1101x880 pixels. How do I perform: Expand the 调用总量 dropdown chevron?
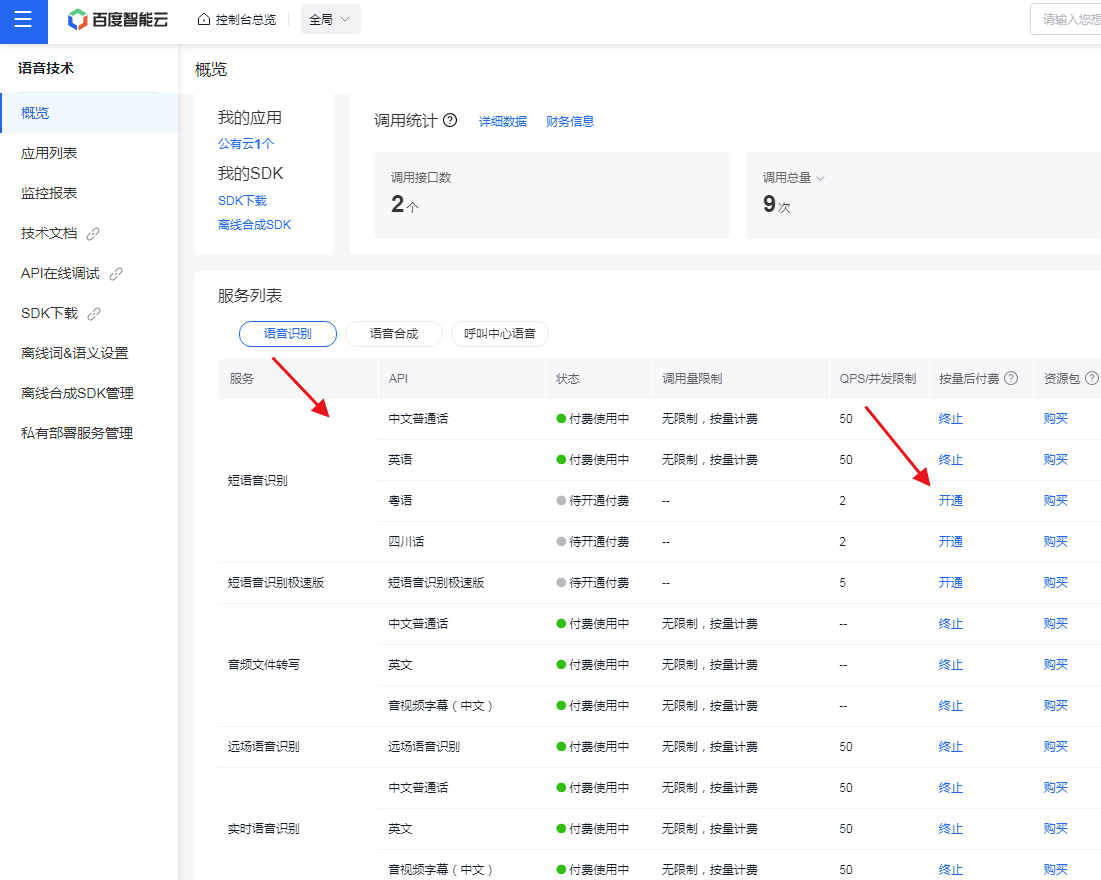tap(820, 178)
